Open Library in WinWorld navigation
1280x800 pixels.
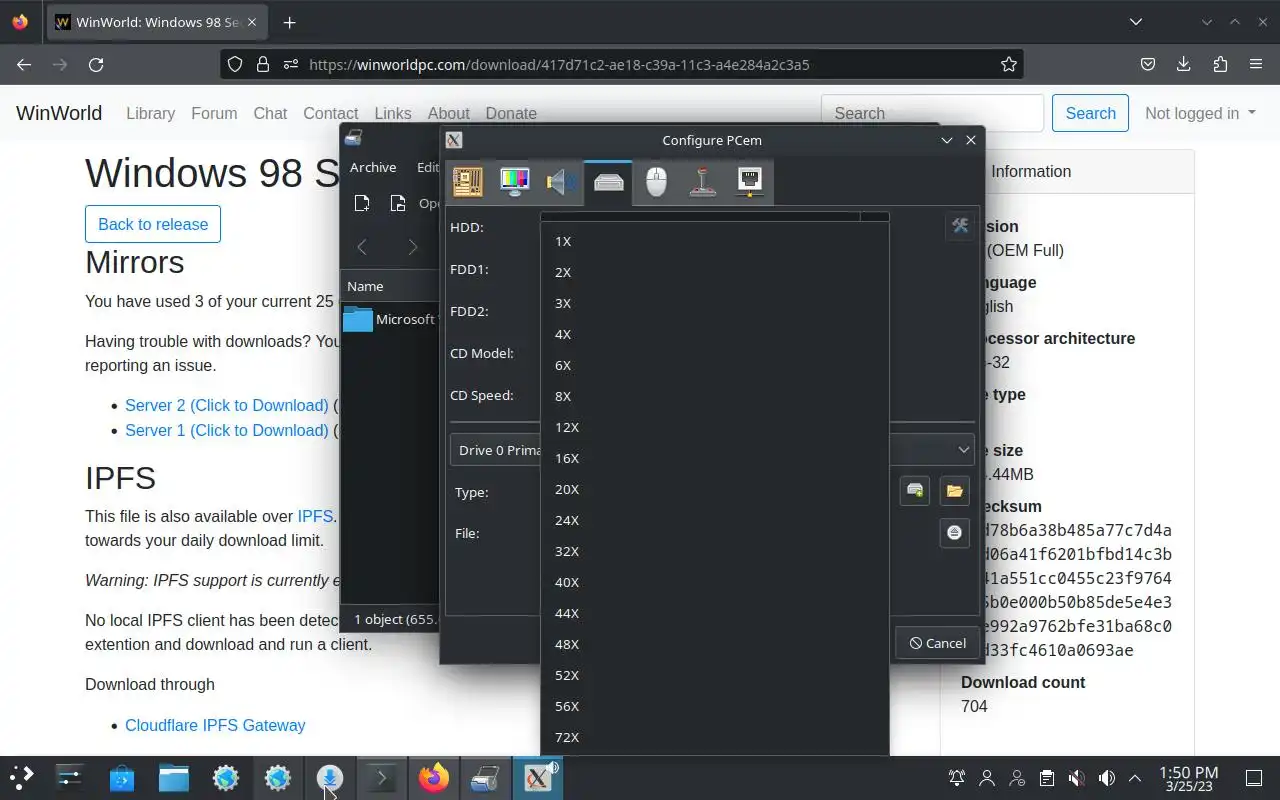pyautogui.click(x=151, y=113)
